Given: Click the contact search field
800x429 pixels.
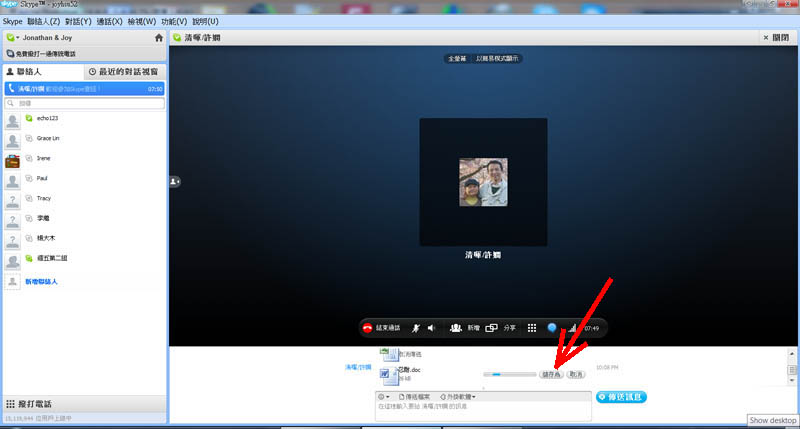Looking at the screenshot, I should click(85, 103).
